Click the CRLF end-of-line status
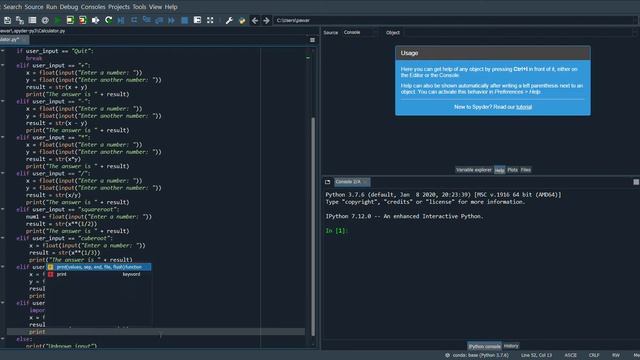 coord(594,355)
